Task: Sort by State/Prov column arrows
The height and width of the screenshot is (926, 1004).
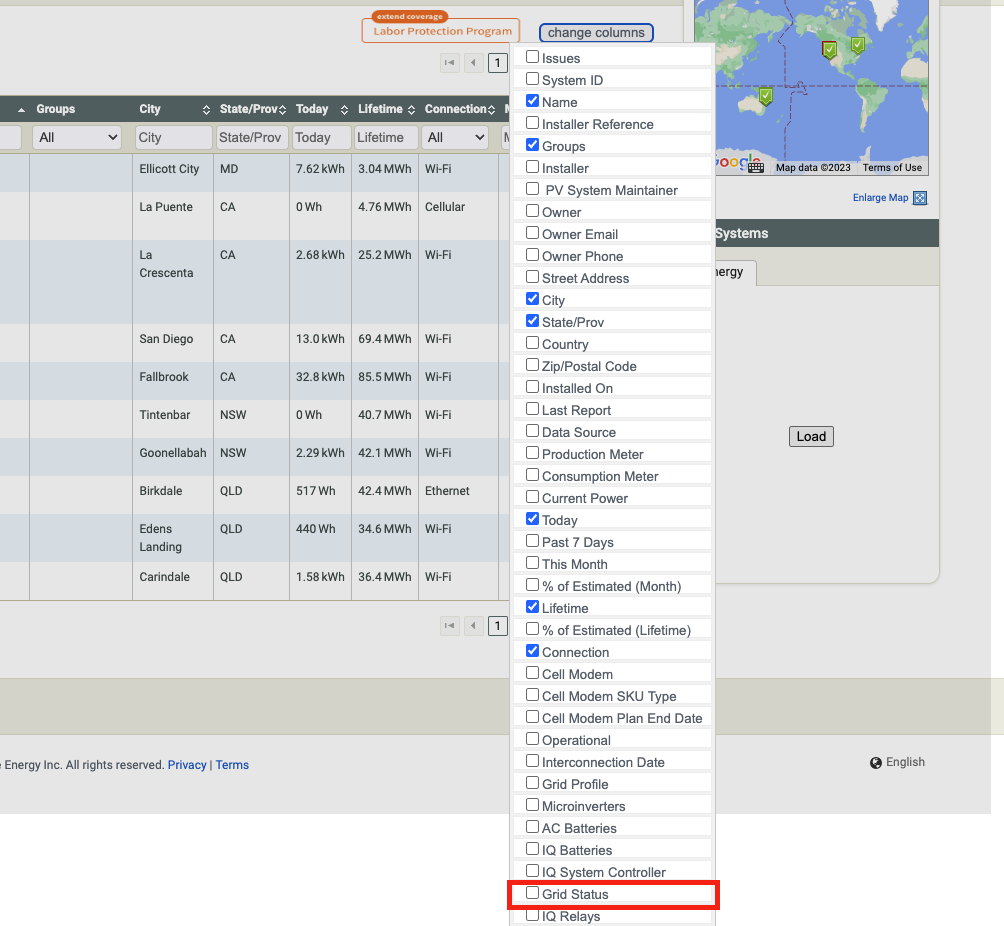Action: [x=282, y=110]
